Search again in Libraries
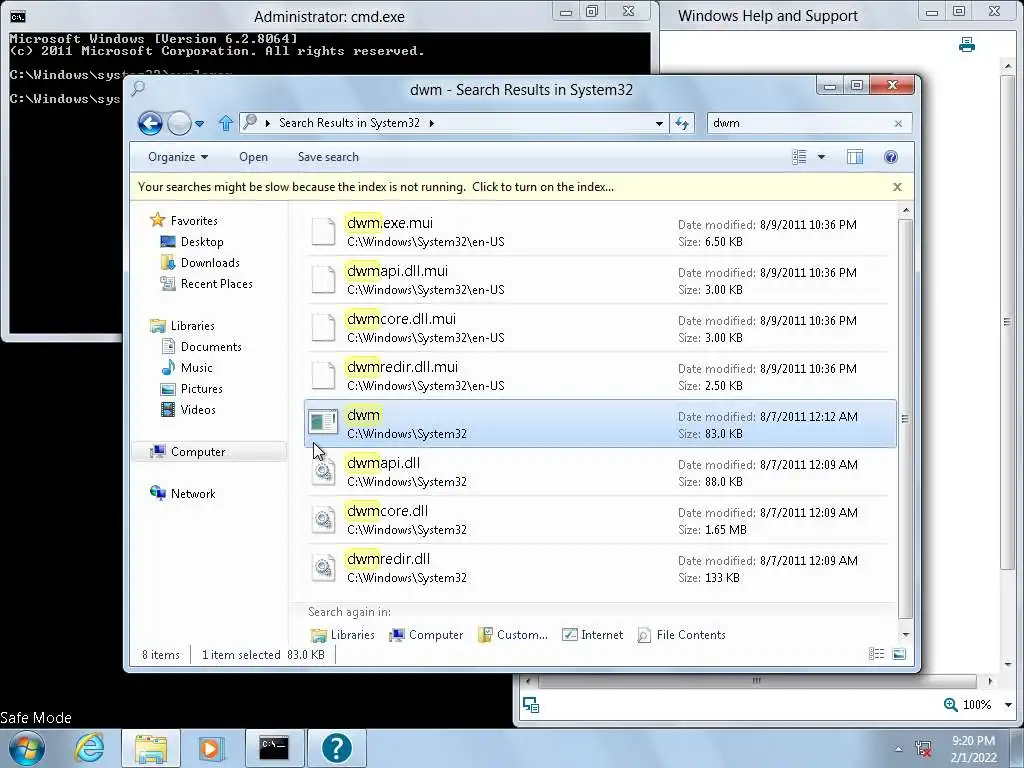 coord(343,635)
